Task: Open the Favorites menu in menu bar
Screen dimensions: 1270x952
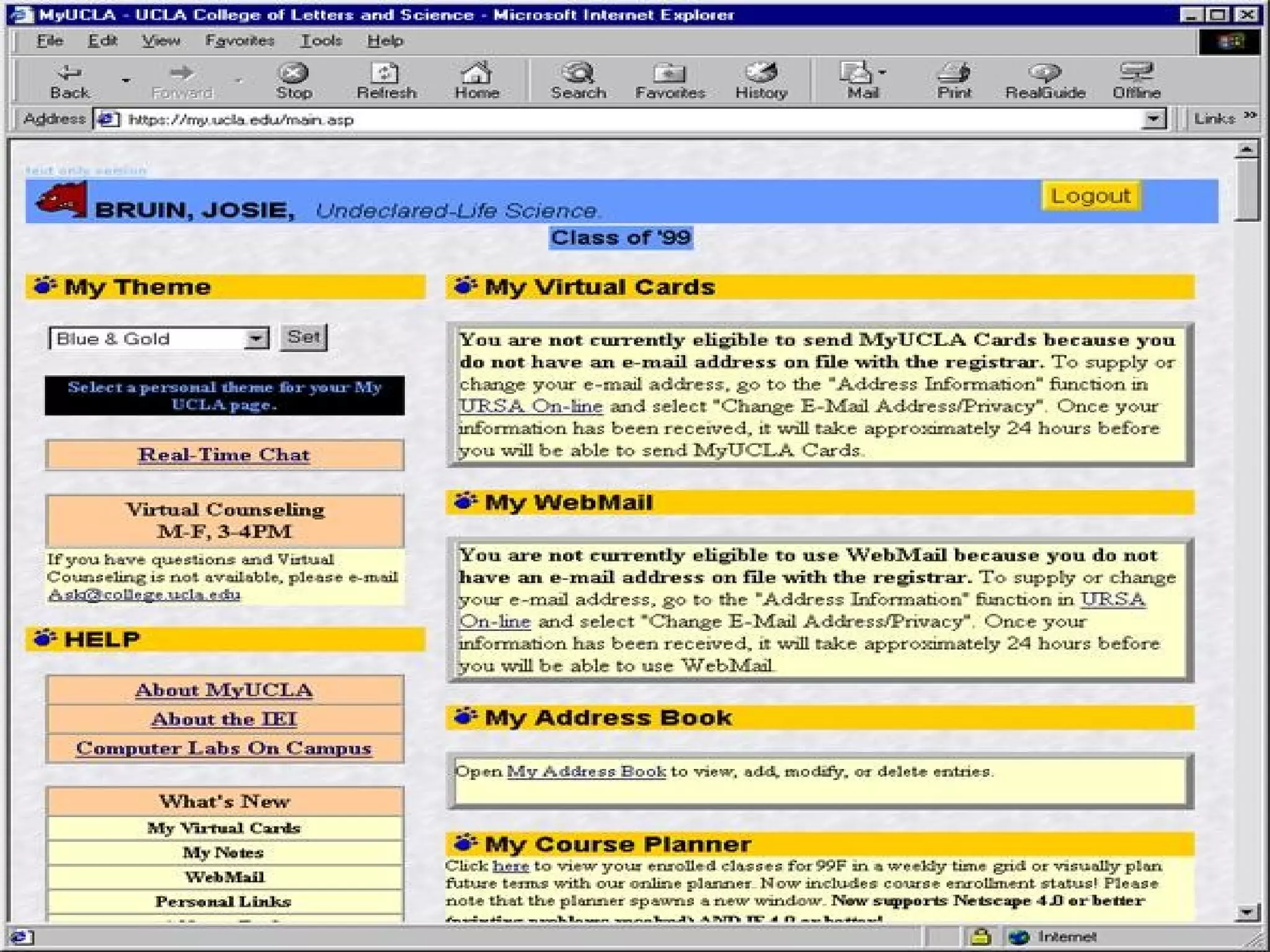Action: pyautogui.click(x=239, y=41)
